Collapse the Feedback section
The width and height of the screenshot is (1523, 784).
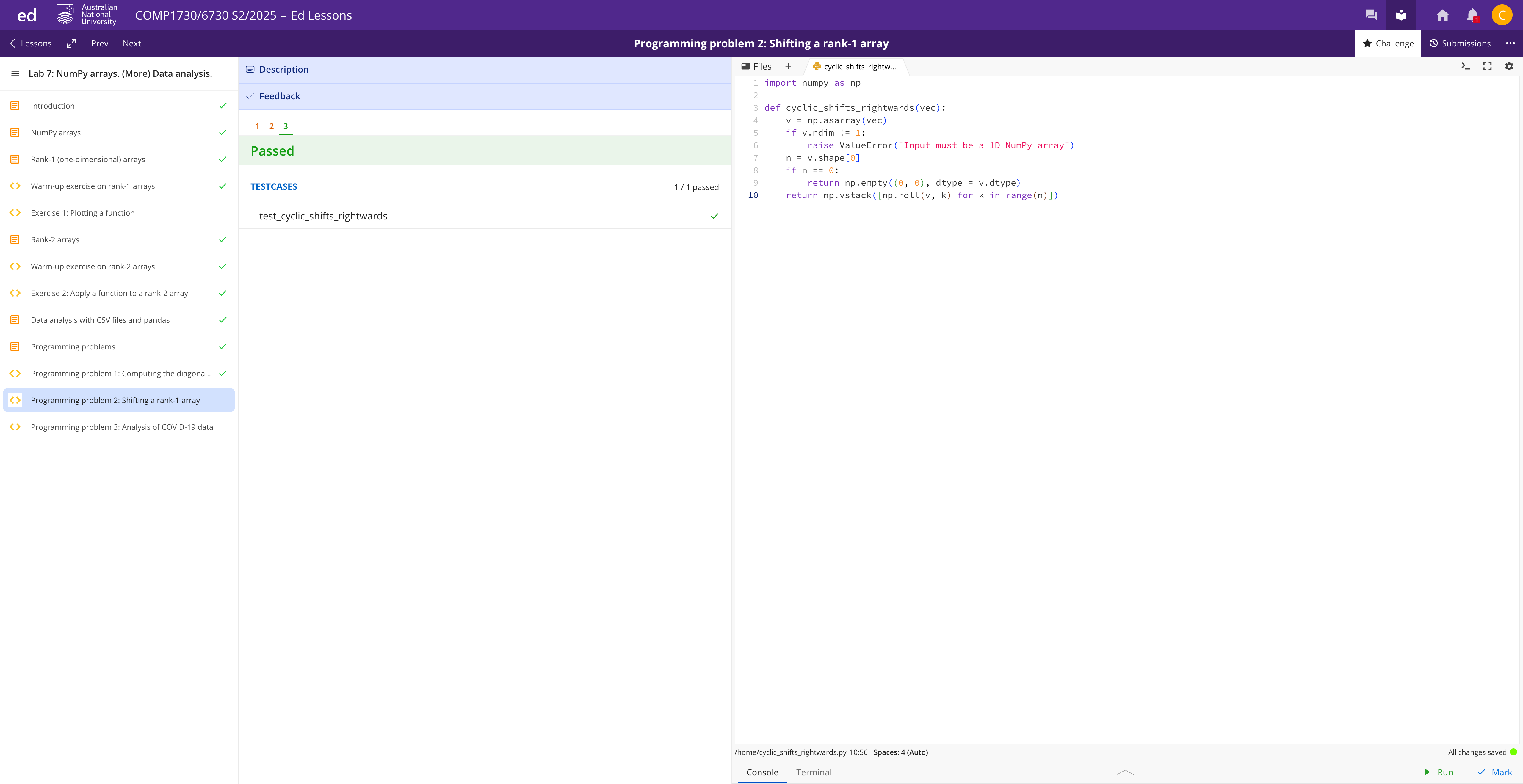click(485, 96)
